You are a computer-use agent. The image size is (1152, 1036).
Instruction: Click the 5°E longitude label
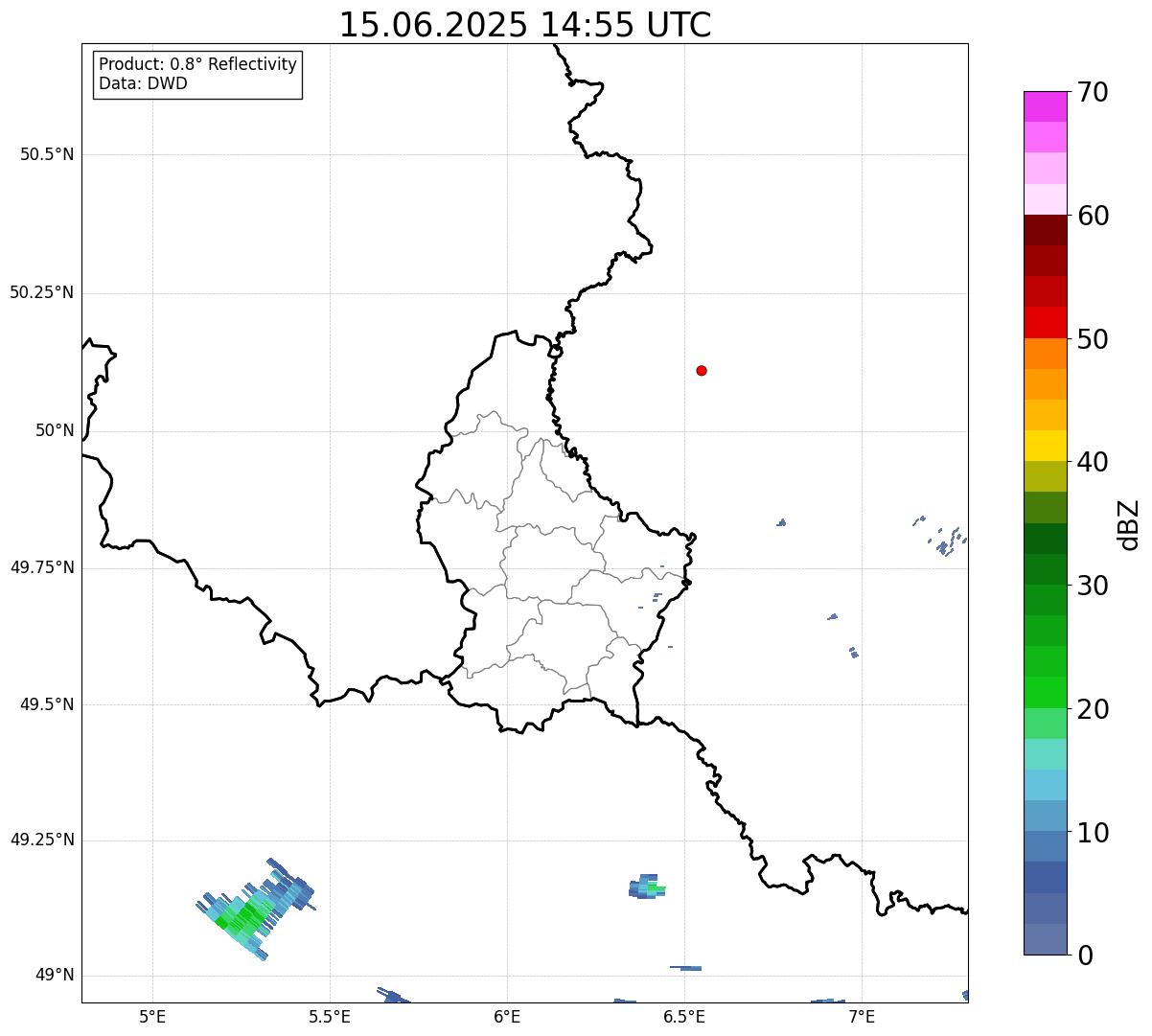click(152, 1016)
